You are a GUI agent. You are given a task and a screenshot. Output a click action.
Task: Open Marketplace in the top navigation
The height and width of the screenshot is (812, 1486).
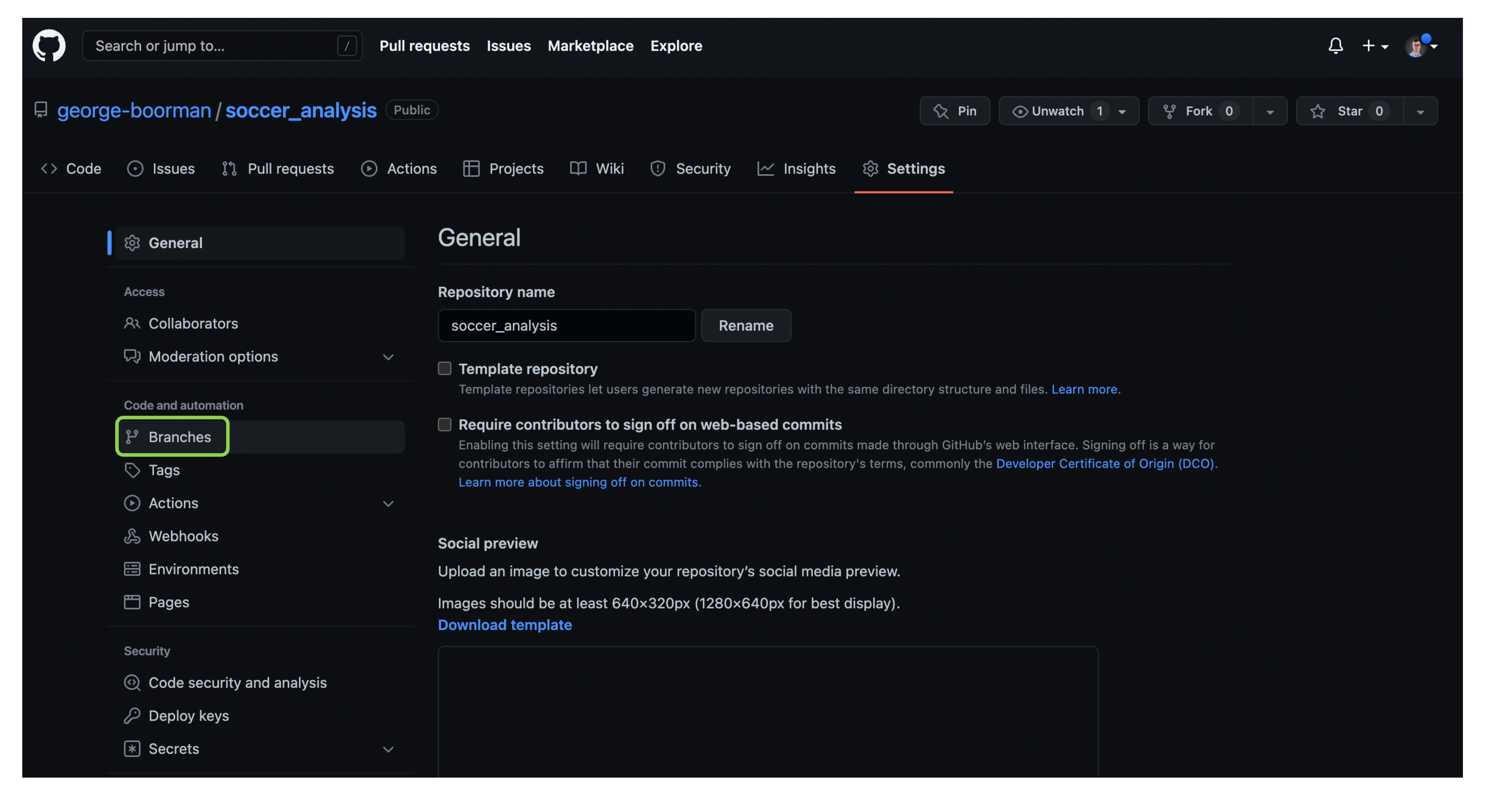(591, 46)
